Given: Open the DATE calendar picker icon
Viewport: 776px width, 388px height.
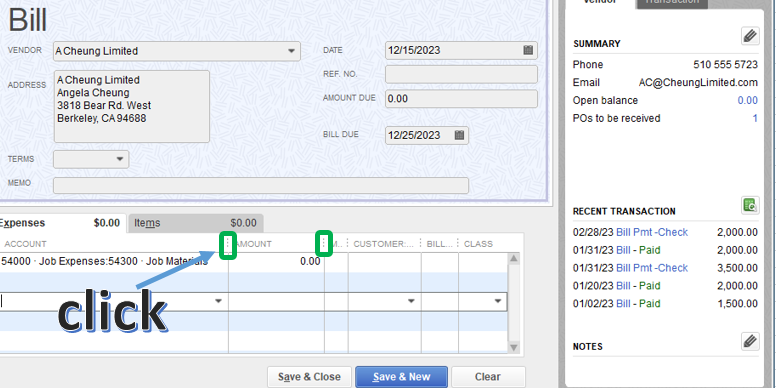Looking at the screenshot, I should (528, 50).
